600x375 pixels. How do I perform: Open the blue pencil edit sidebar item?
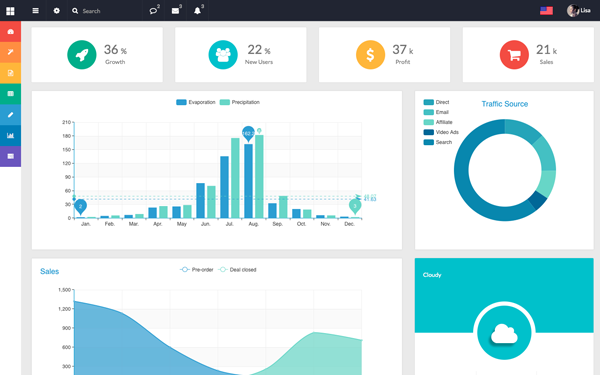(x=10, y=114)
